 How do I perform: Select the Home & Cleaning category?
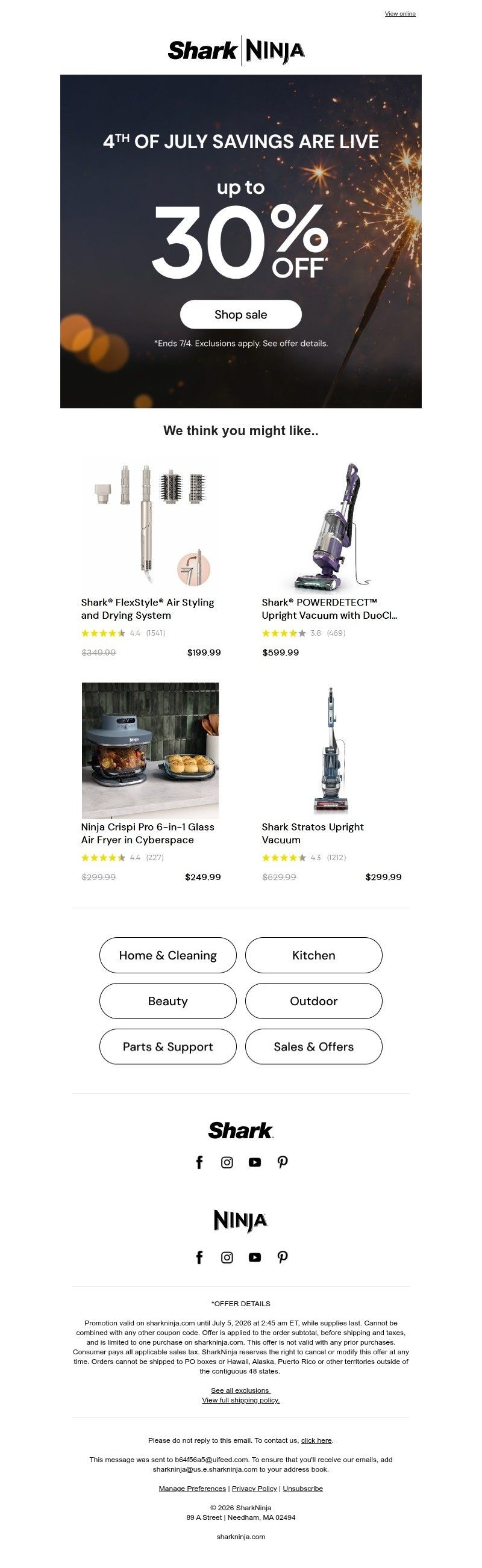tap(167, 955)
